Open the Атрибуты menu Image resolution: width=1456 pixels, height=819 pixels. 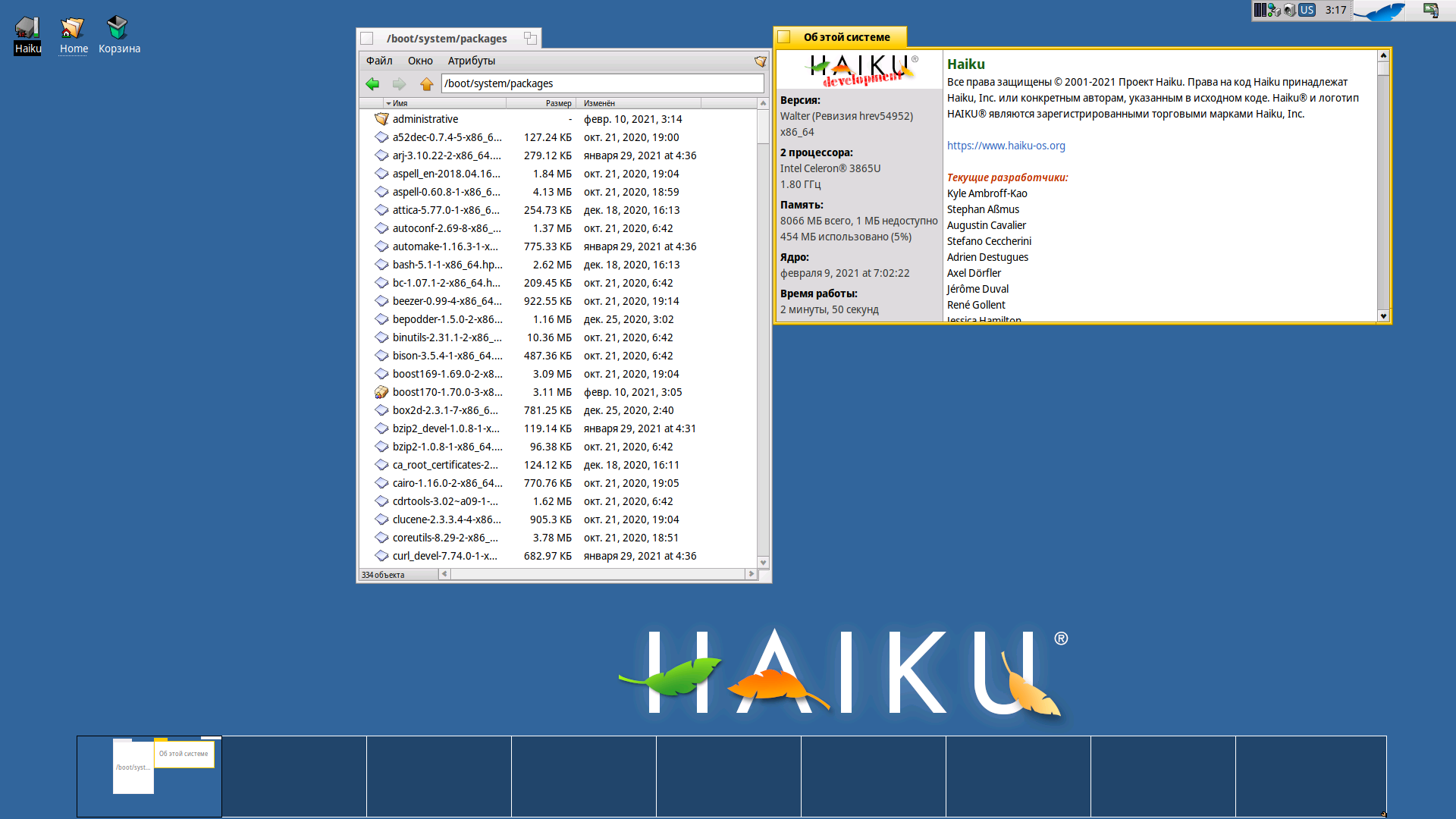tap(471, 61)
